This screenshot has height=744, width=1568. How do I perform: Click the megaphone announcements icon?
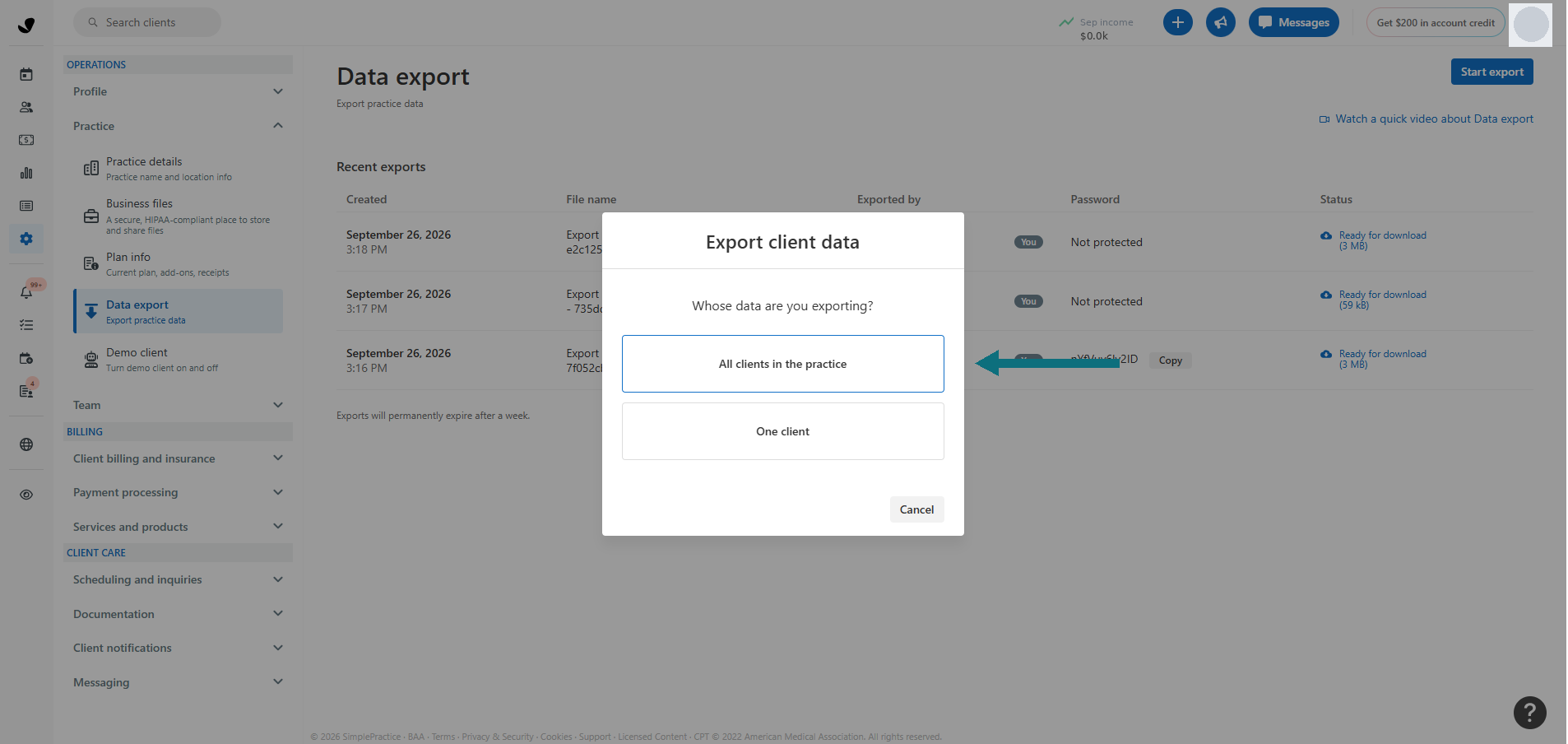tap(1221, 22)
